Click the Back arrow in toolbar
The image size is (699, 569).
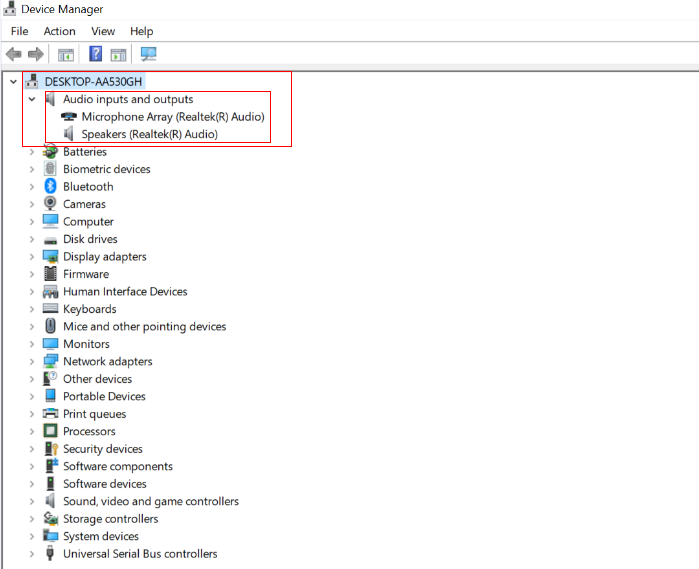[14, 54]
